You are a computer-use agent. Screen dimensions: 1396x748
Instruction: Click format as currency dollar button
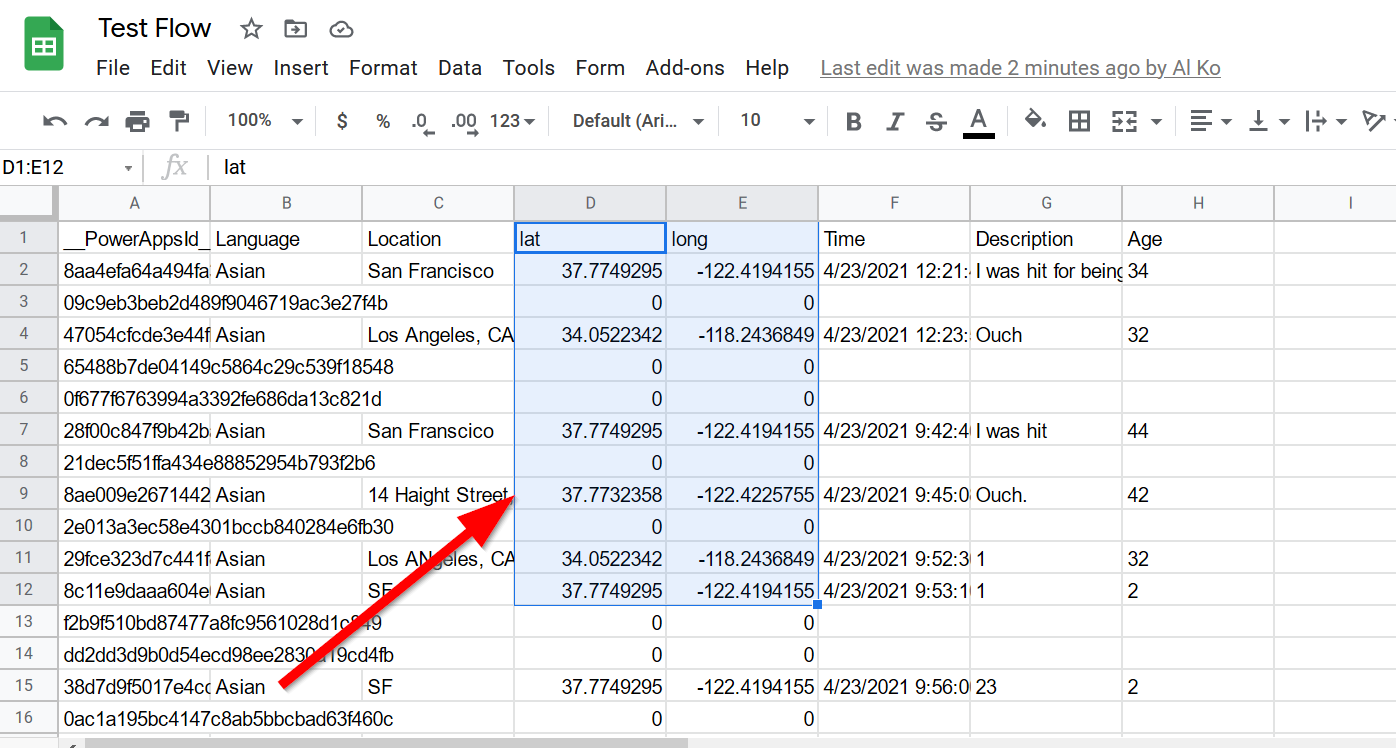tap(342, 121)
